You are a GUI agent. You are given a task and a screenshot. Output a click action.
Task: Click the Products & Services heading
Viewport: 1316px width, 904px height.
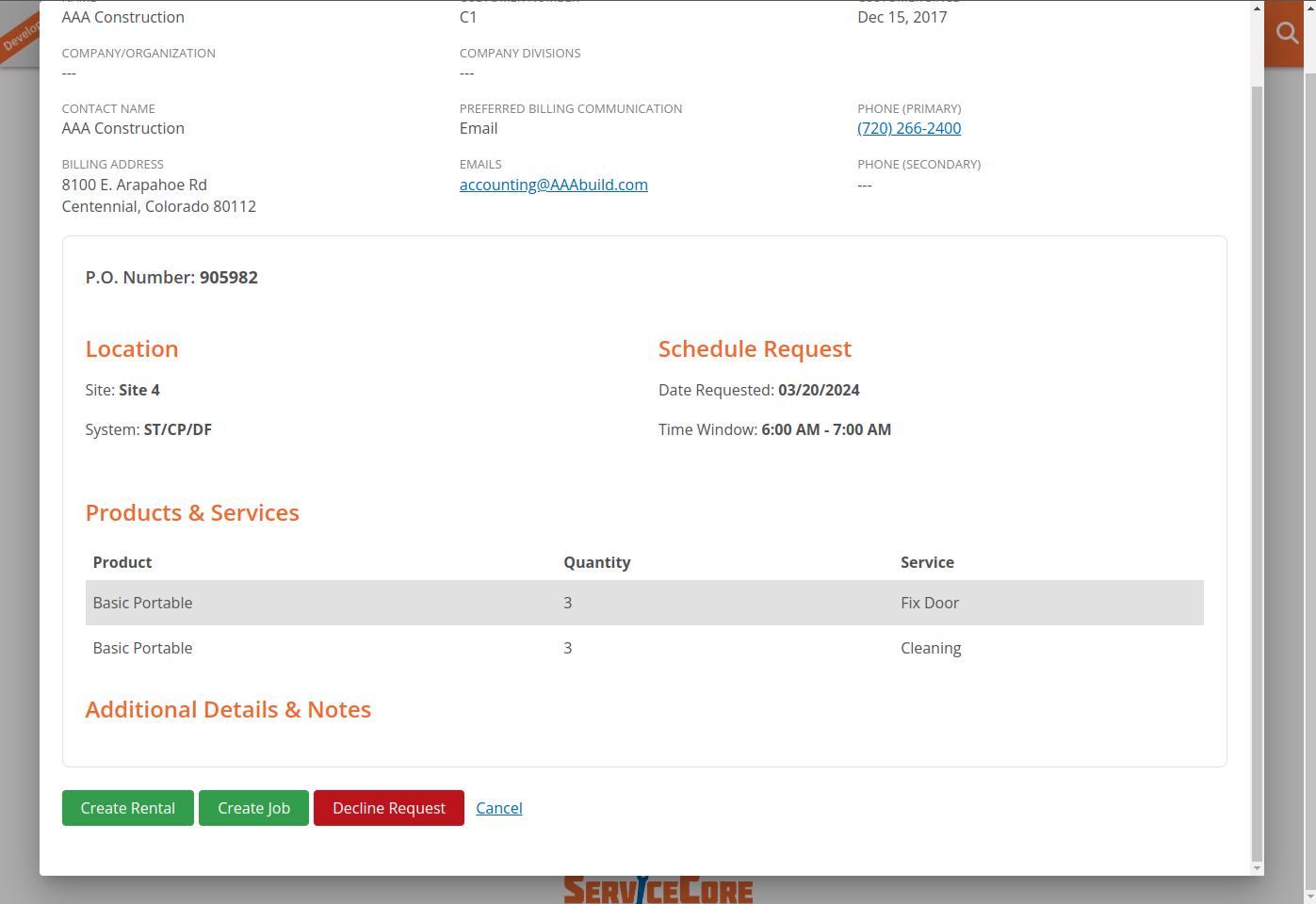pos(192,512)
